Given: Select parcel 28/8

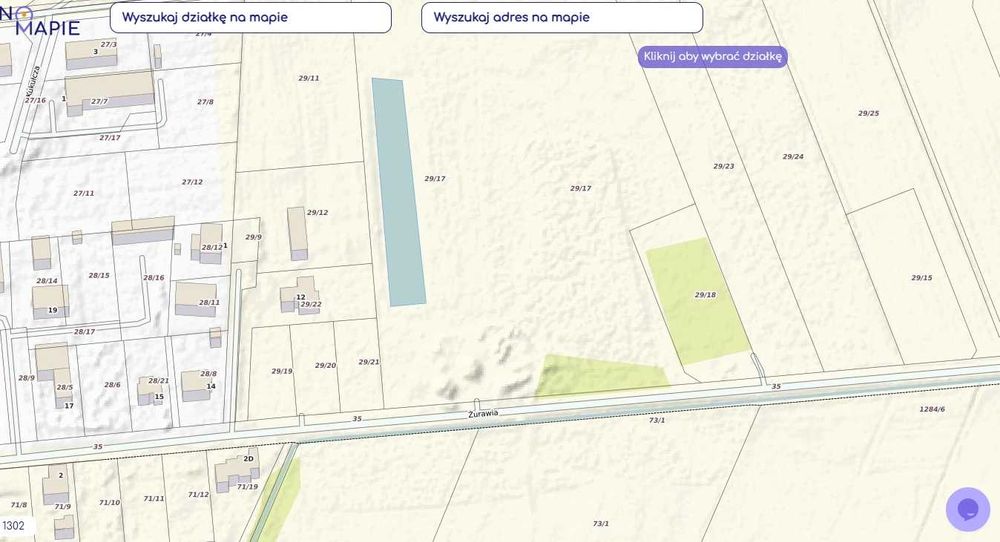Looking at the screenshot, I should click(x=209, y=374).
